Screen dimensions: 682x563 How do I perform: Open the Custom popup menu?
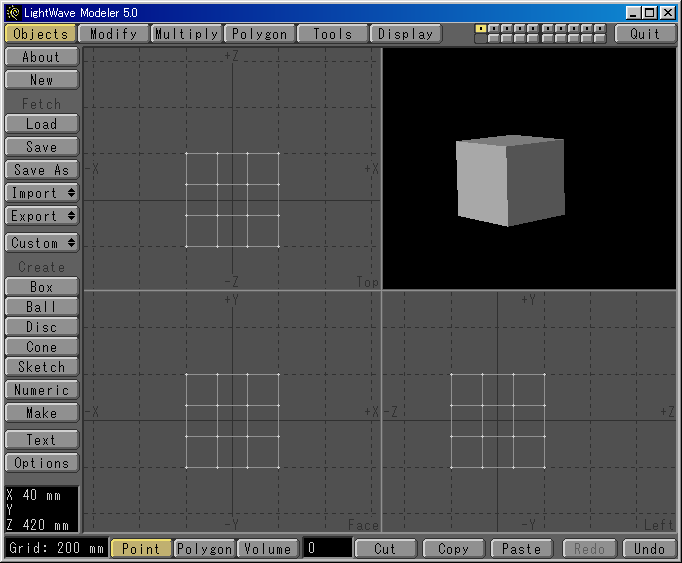(x=41, y=243)
